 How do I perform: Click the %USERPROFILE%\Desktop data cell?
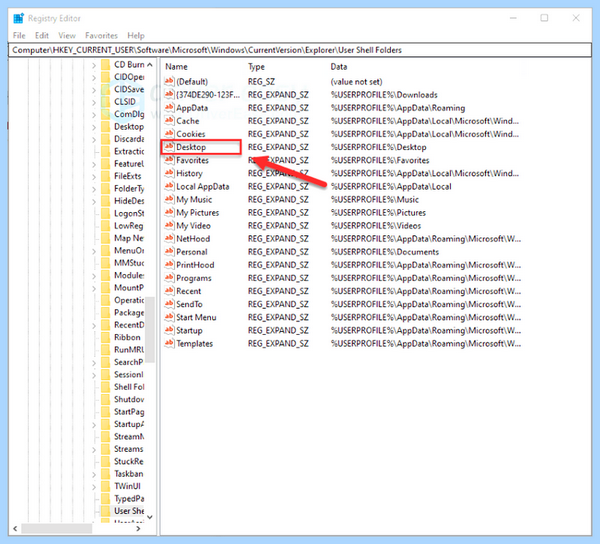(378, 147)
